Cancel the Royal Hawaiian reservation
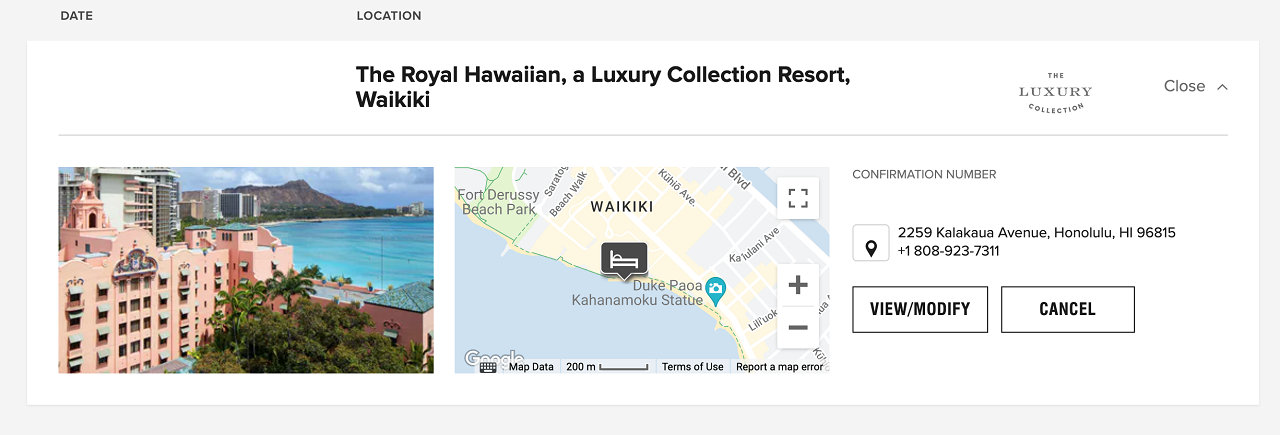Screen dimensions: 1280x435 pos(1067,309)
